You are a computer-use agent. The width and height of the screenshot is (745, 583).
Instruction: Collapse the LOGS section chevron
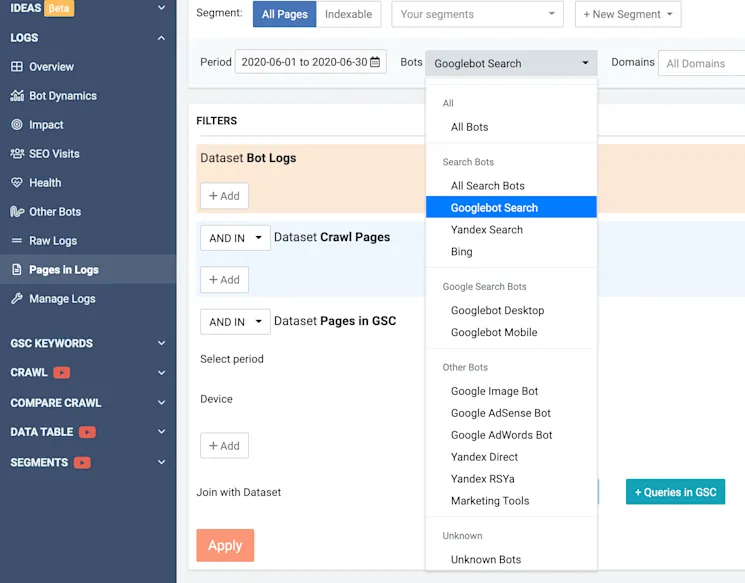[x=162, y=38]
